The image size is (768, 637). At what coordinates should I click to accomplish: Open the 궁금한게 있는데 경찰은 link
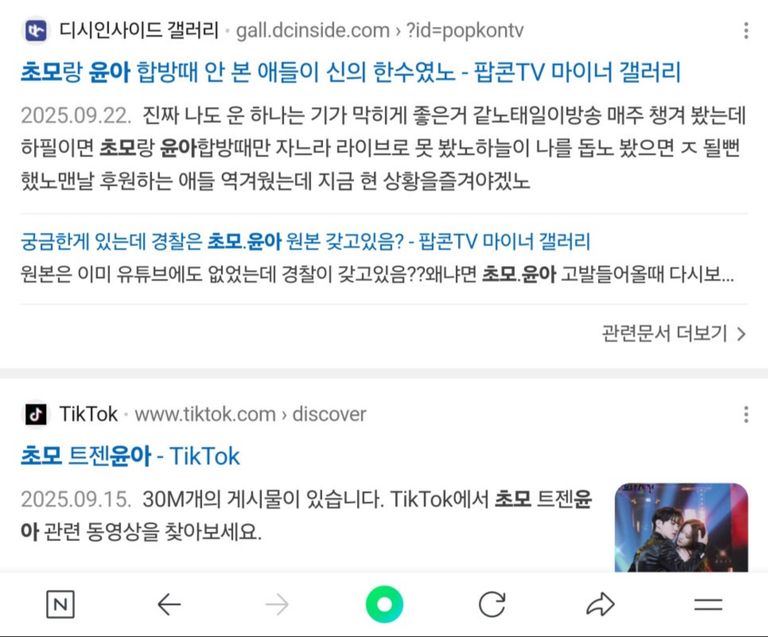305,242
